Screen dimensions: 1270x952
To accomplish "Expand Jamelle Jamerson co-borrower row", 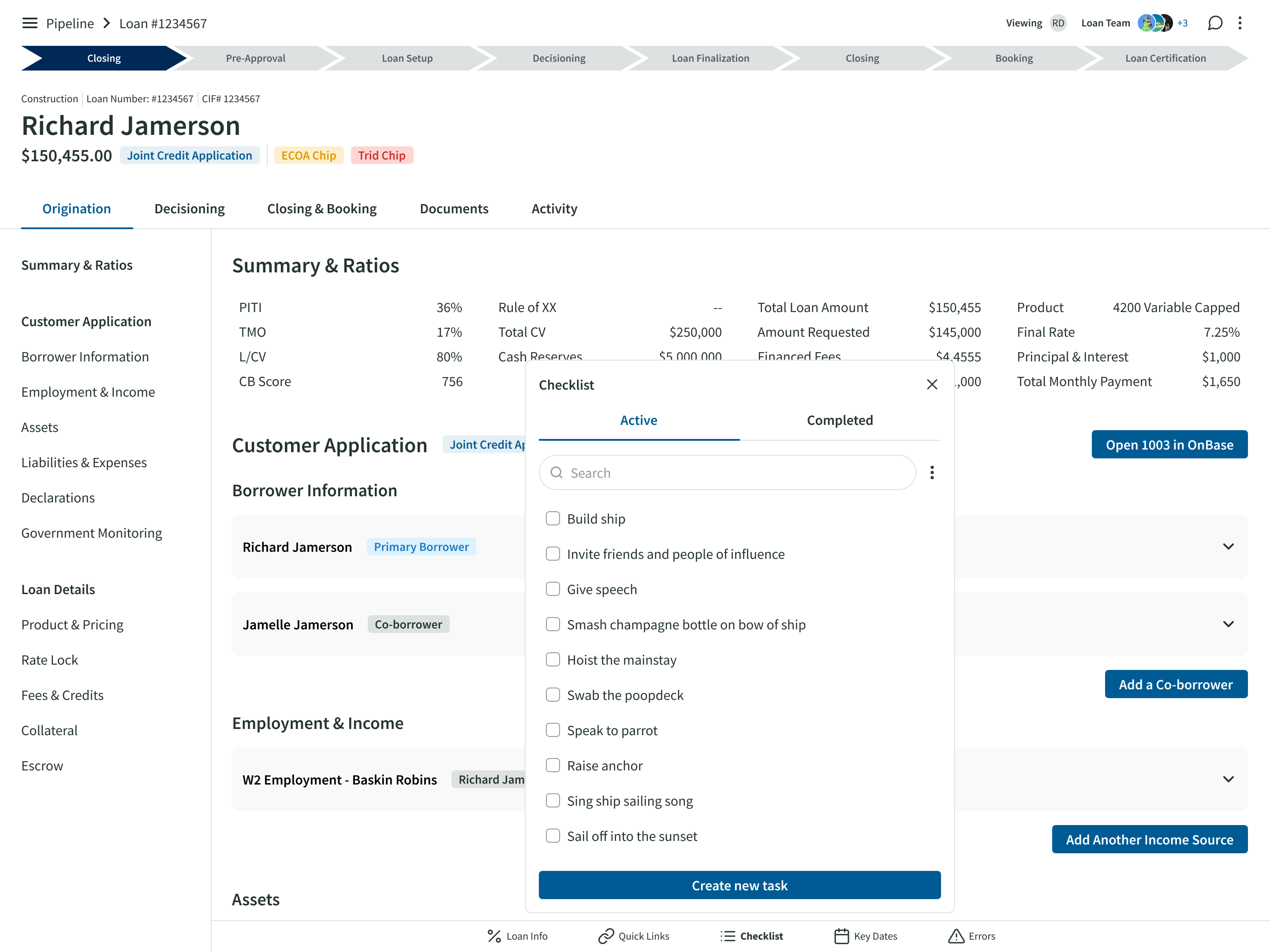I will [x=1228, y=624].
